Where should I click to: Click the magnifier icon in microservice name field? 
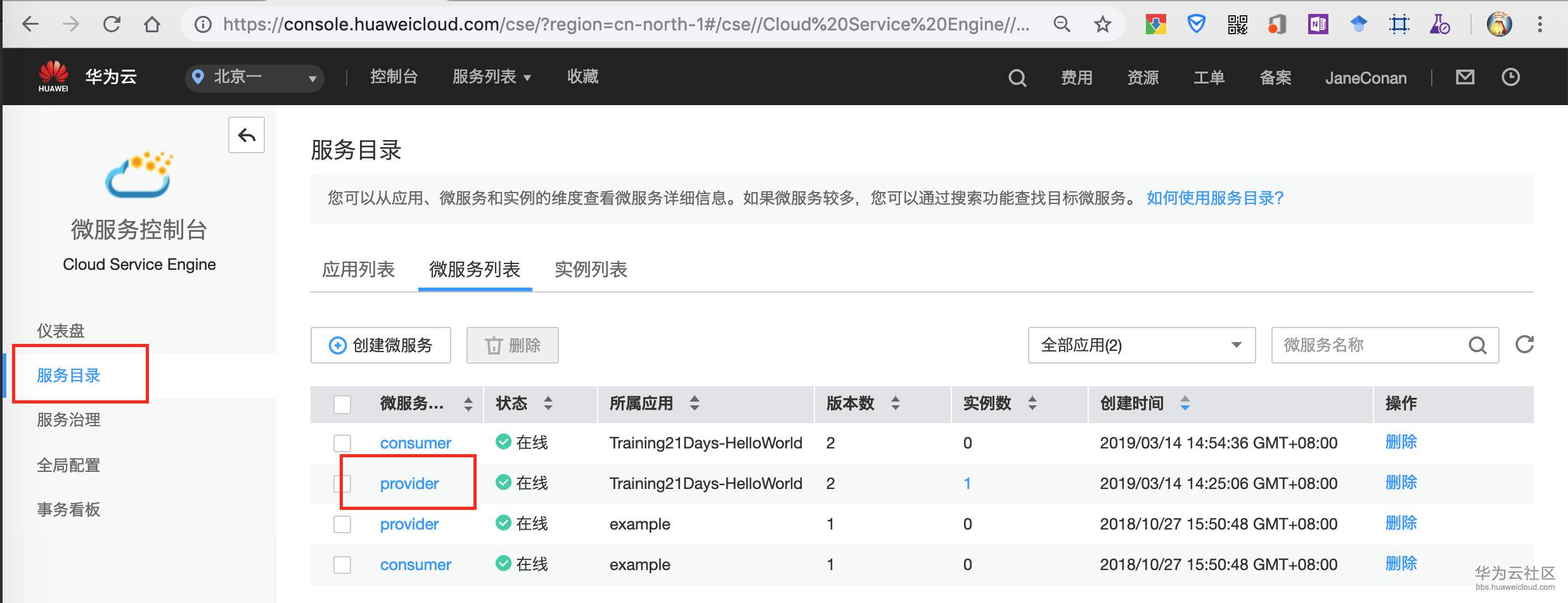pyautogui.click(x=1477, y=345)
